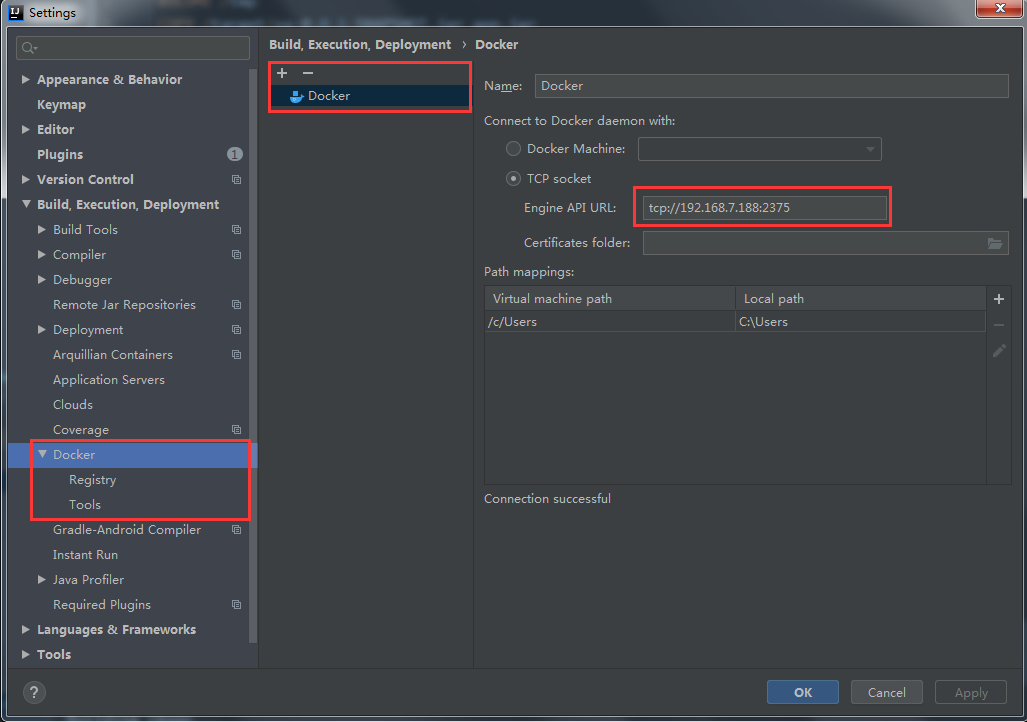Expand the Build Tools node

[42, 229]
